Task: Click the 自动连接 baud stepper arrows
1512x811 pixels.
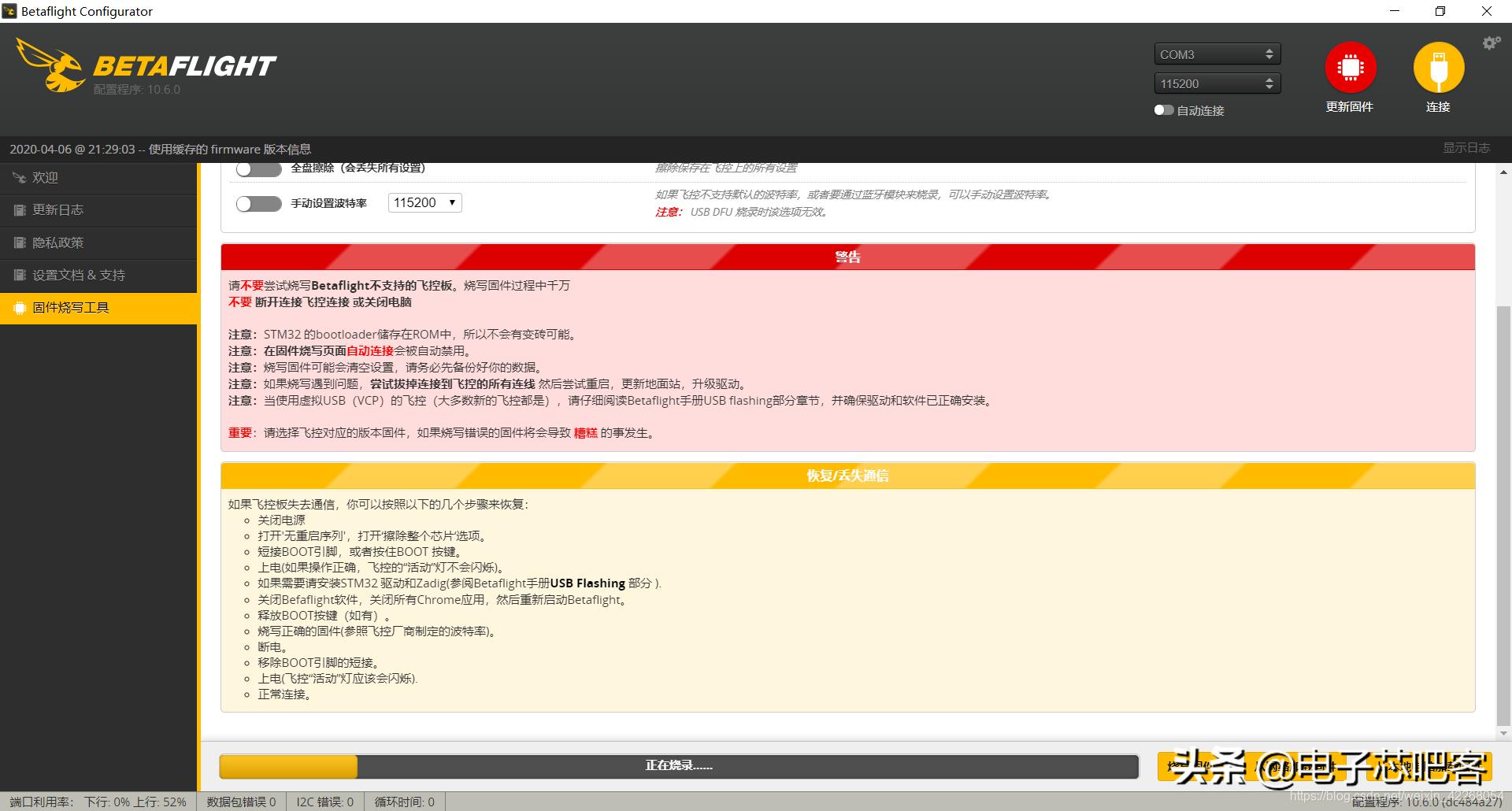Action: pyautogui.click(x=1268, y=83)
